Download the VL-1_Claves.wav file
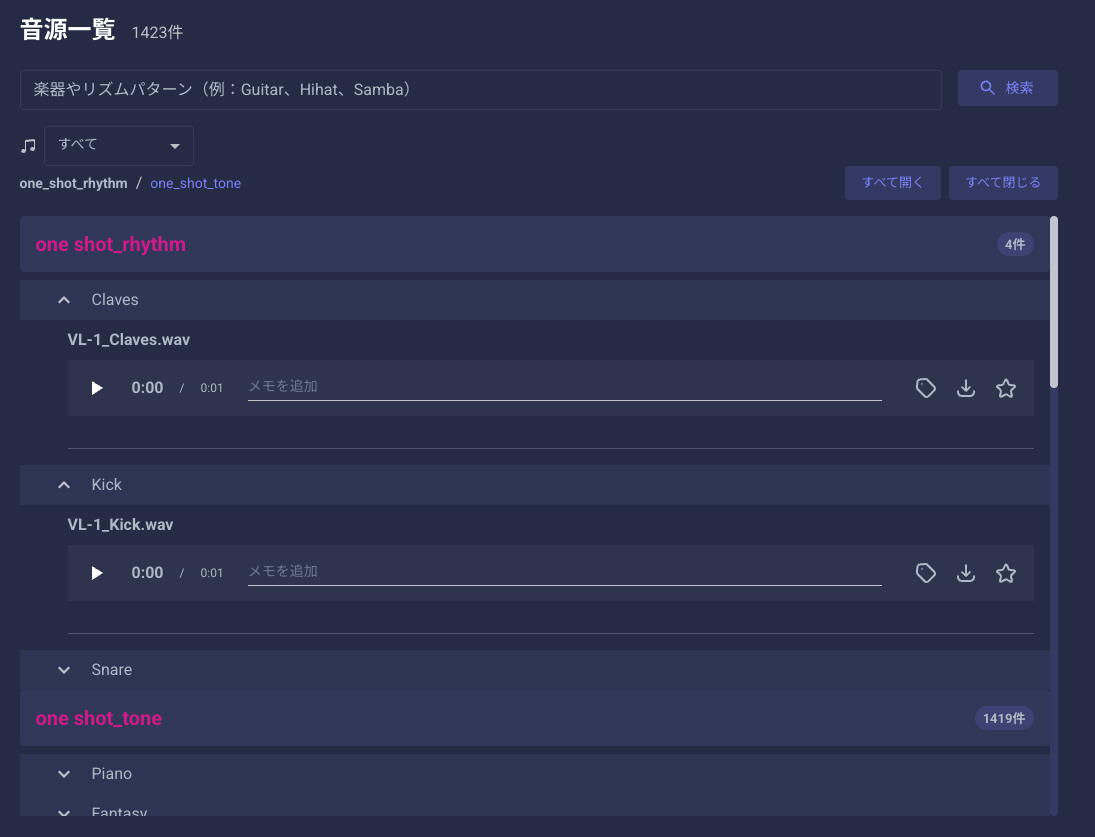 coord(966,388)
